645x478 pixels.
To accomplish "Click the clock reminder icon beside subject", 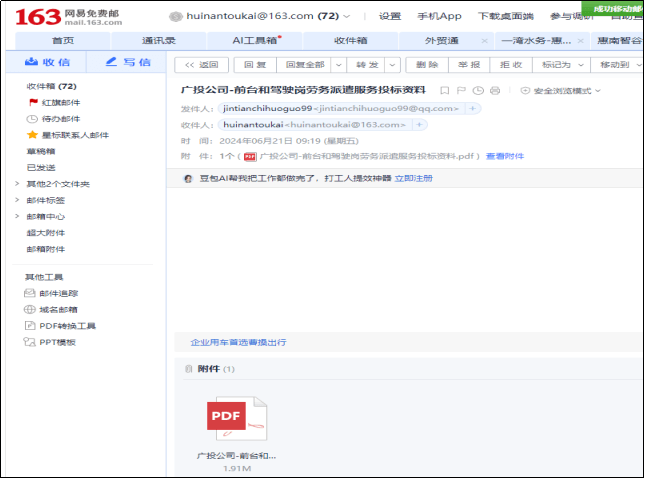I will (479, 90).
